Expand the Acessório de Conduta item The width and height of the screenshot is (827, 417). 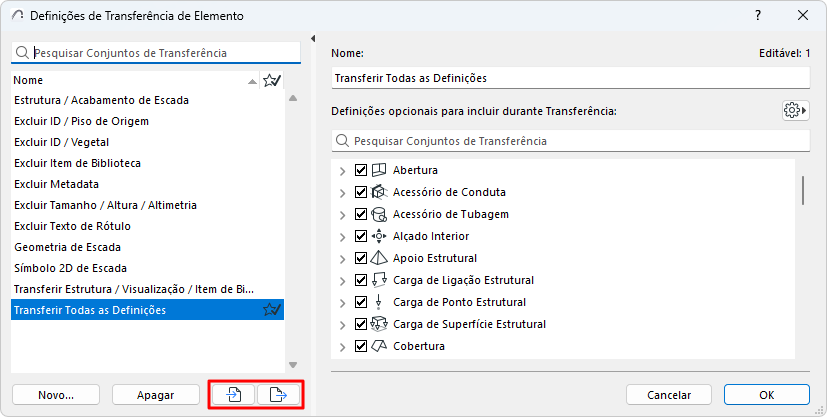343,192
